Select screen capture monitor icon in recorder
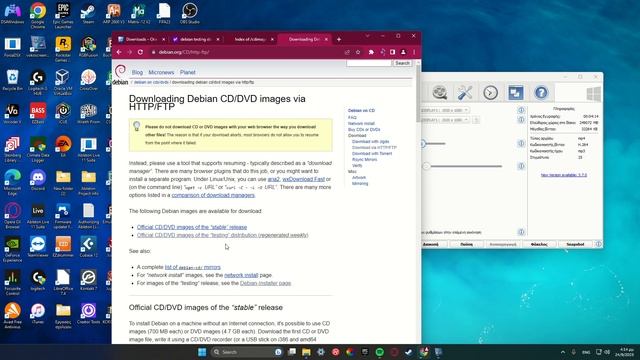 pyautogui.click(x=516, y=93)
